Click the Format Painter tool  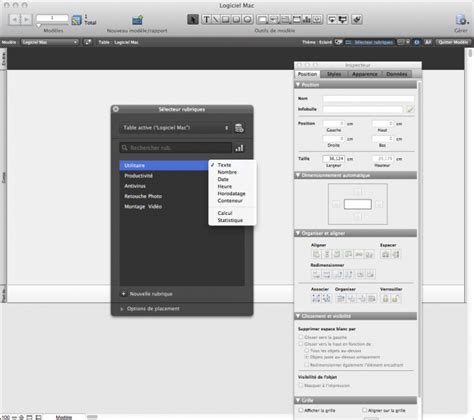(357, 19)
